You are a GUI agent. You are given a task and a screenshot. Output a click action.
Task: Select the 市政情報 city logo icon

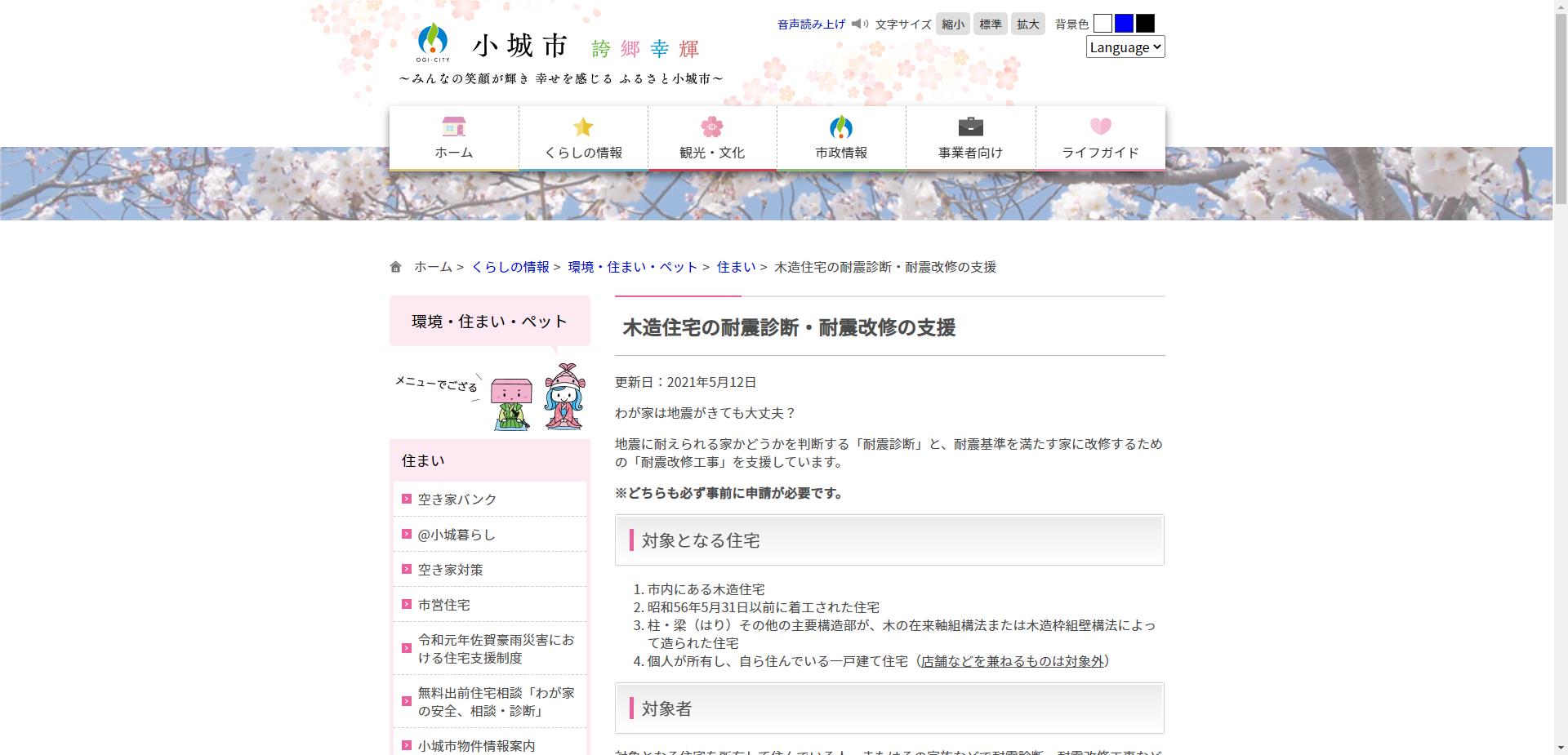(x=841, y=127)
